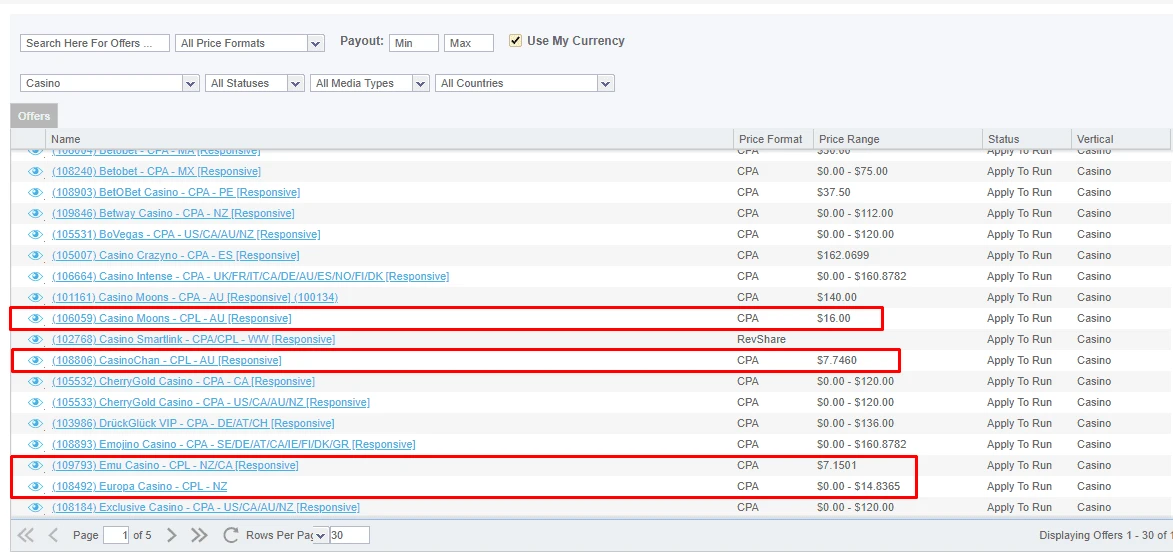Click the $16.00 price range cell
This screenshot has height=552, width=1173.
click(834, 318)
